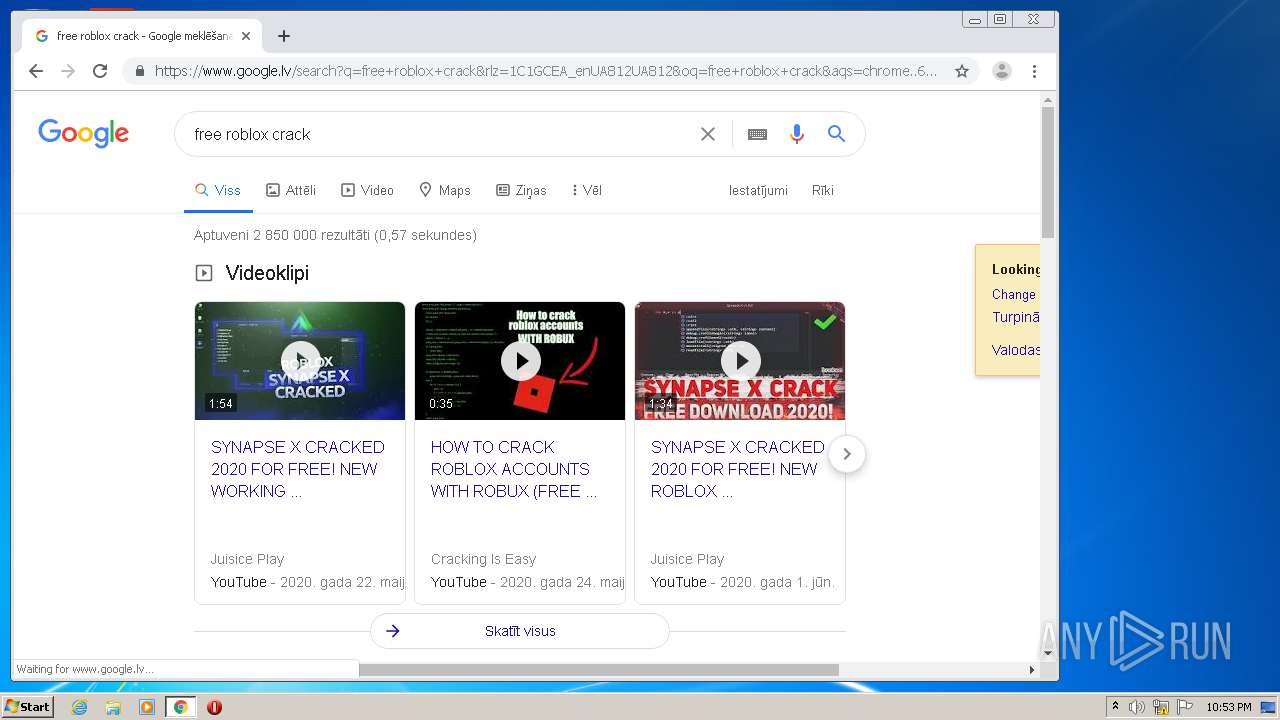This screenshot has width=1280, height=720.
Task: Click the blue magnifier search button
Action: coord(837,134)
